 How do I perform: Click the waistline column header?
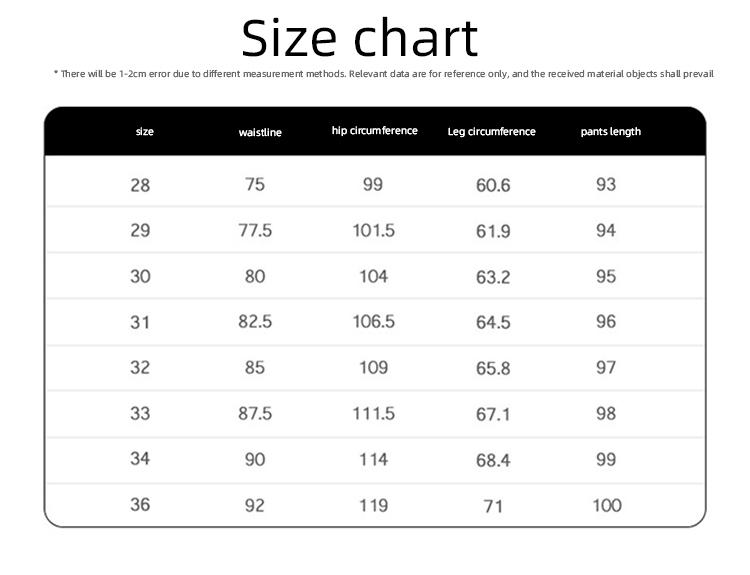point(260,132)
